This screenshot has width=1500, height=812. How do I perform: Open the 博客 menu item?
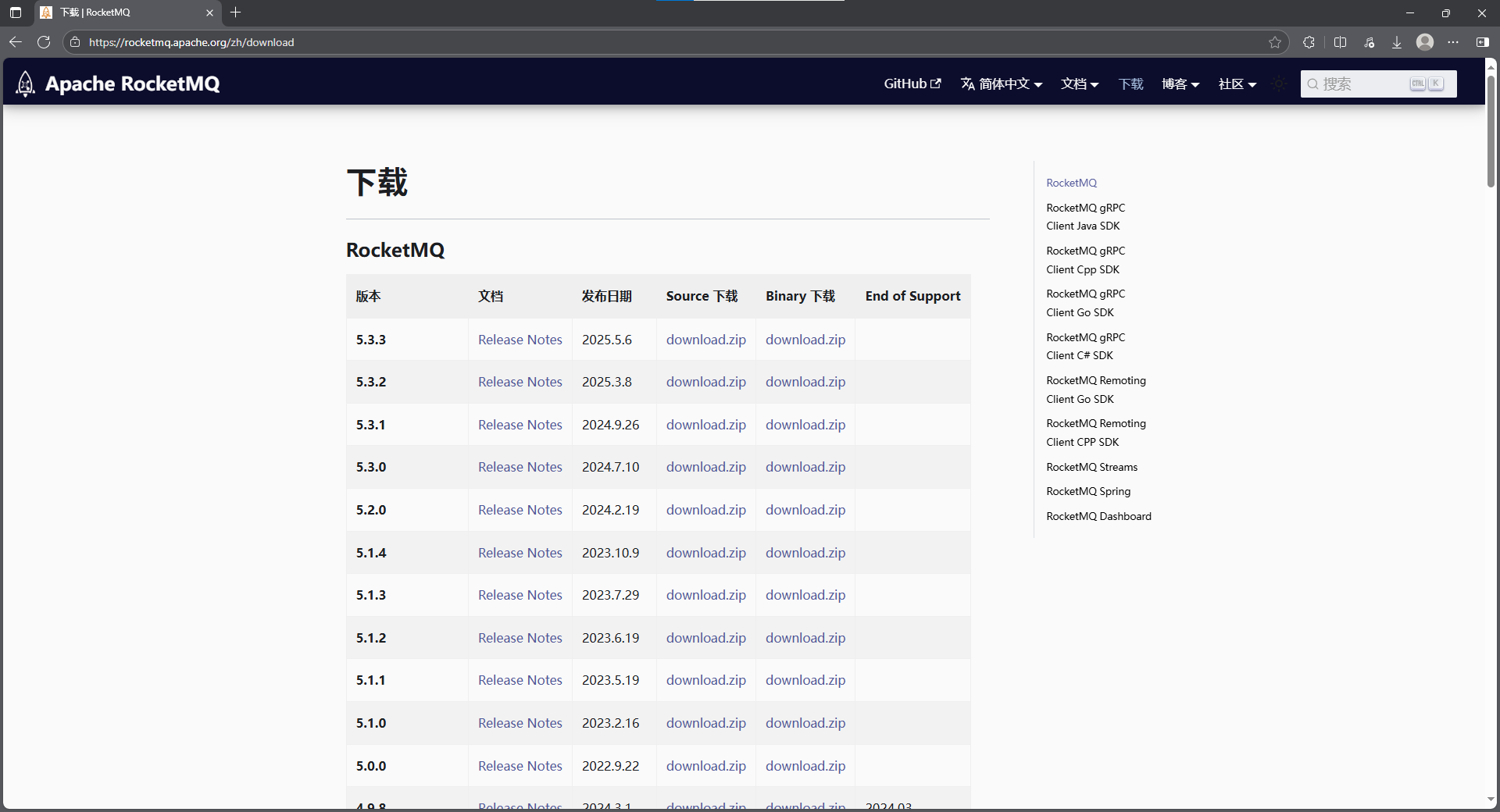pyautogui.click(x=1180, y=84)
